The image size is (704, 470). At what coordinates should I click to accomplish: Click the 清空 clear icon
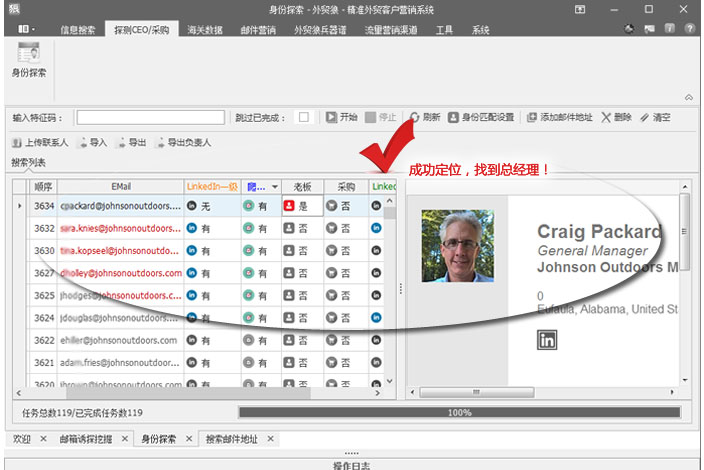(x=645, y=117)
